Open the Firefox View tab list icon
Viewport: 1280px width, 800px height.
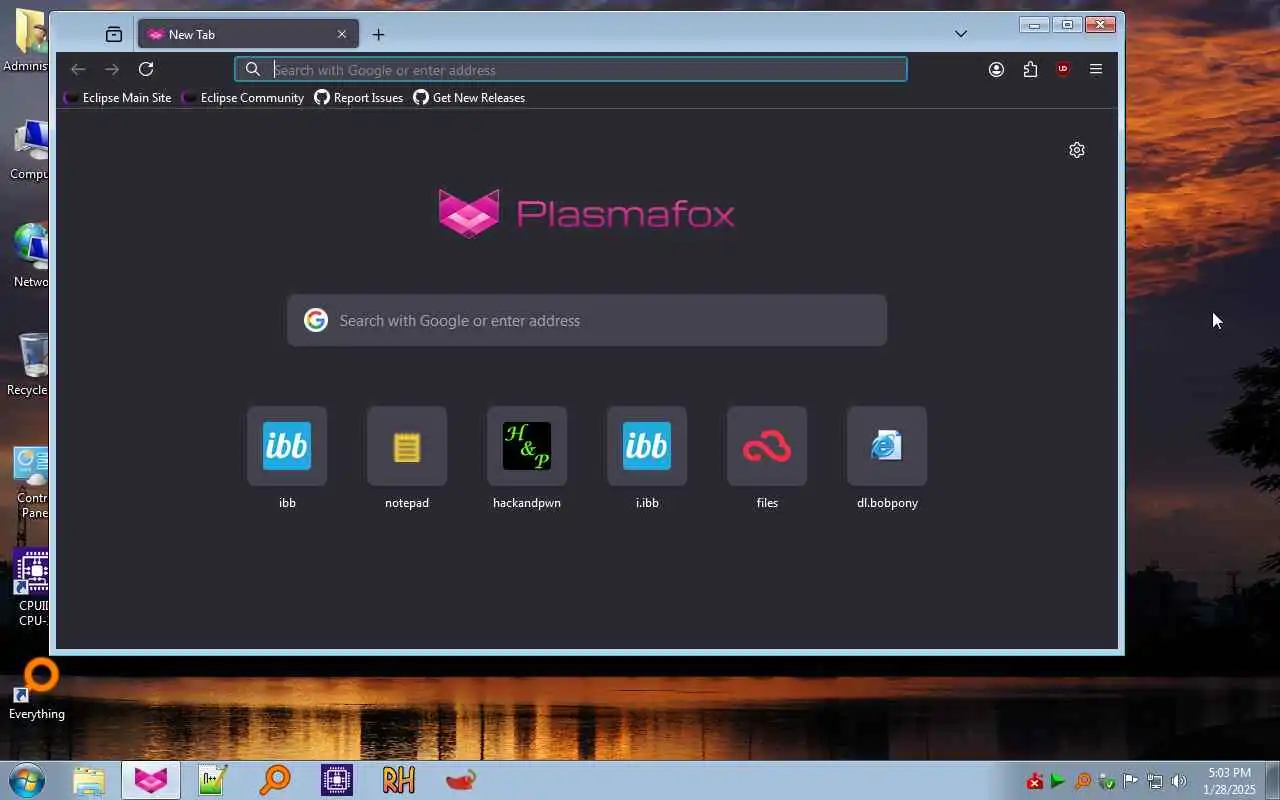point(114,34)
